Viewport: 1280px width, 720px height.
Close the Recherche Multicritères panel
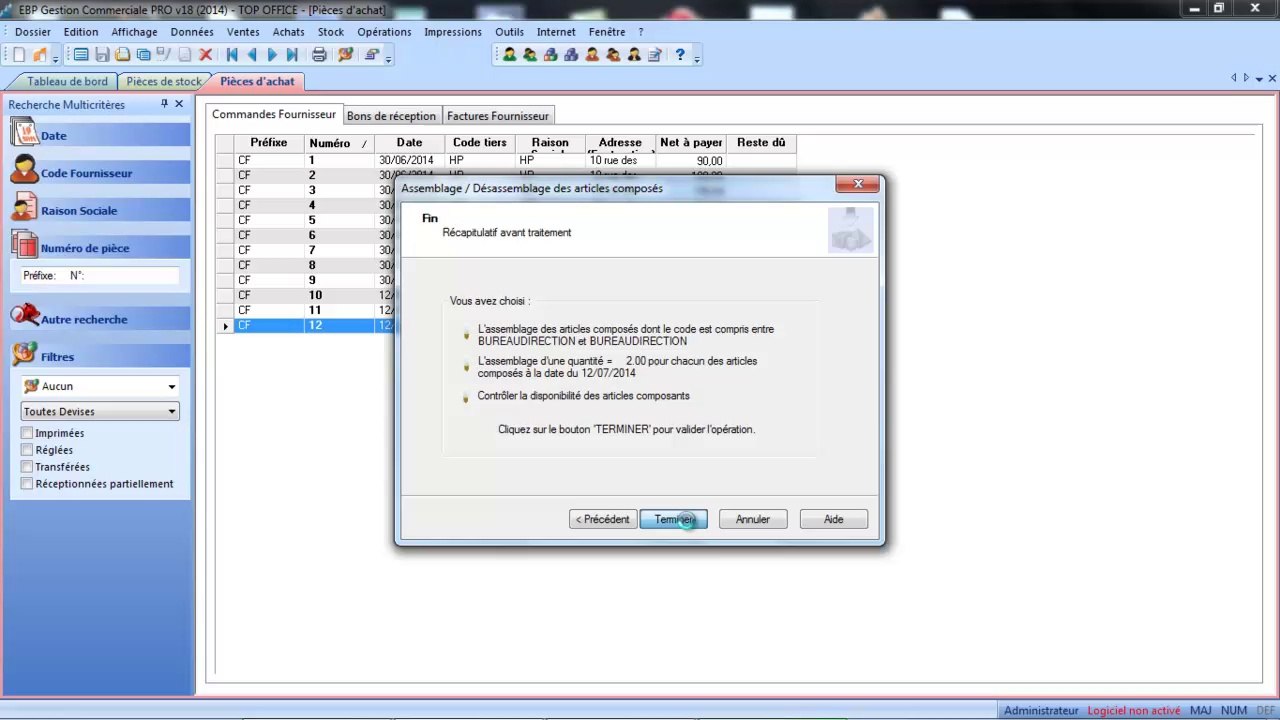pos(179,104)
